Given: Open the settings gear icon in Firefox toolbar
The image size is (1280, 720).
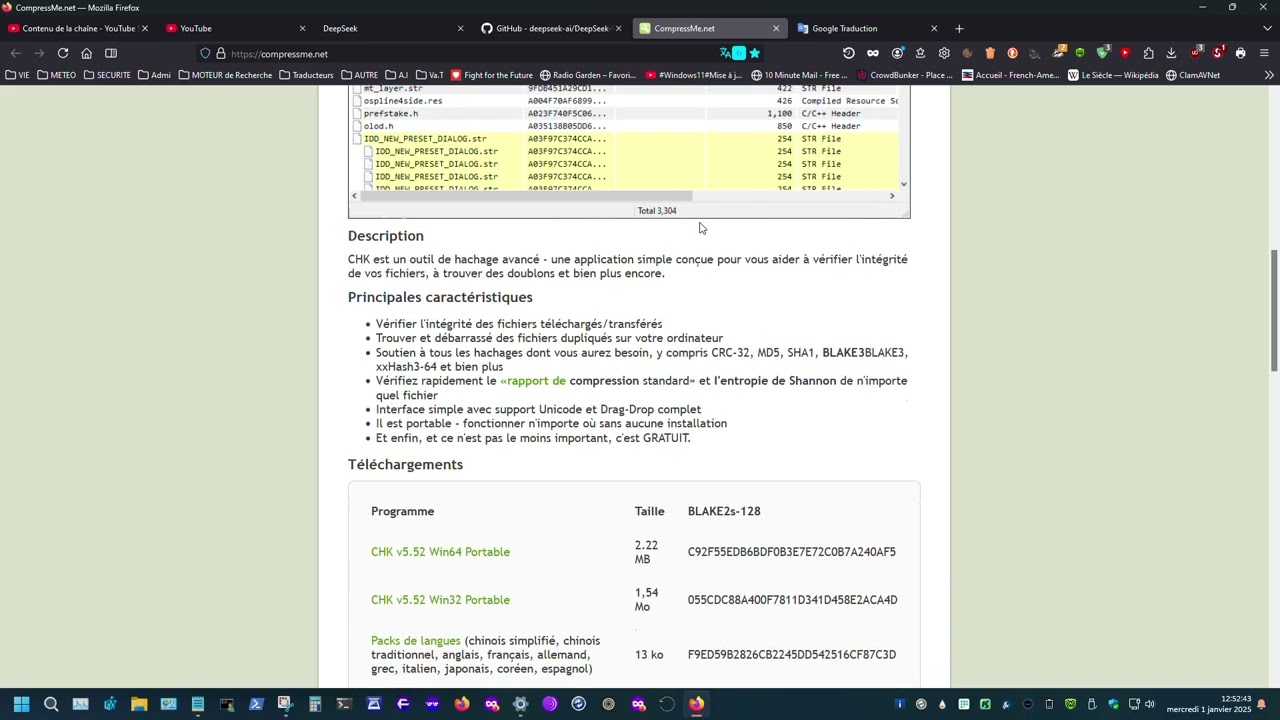Looking at the screenshot, I should (x=944, y=53).
